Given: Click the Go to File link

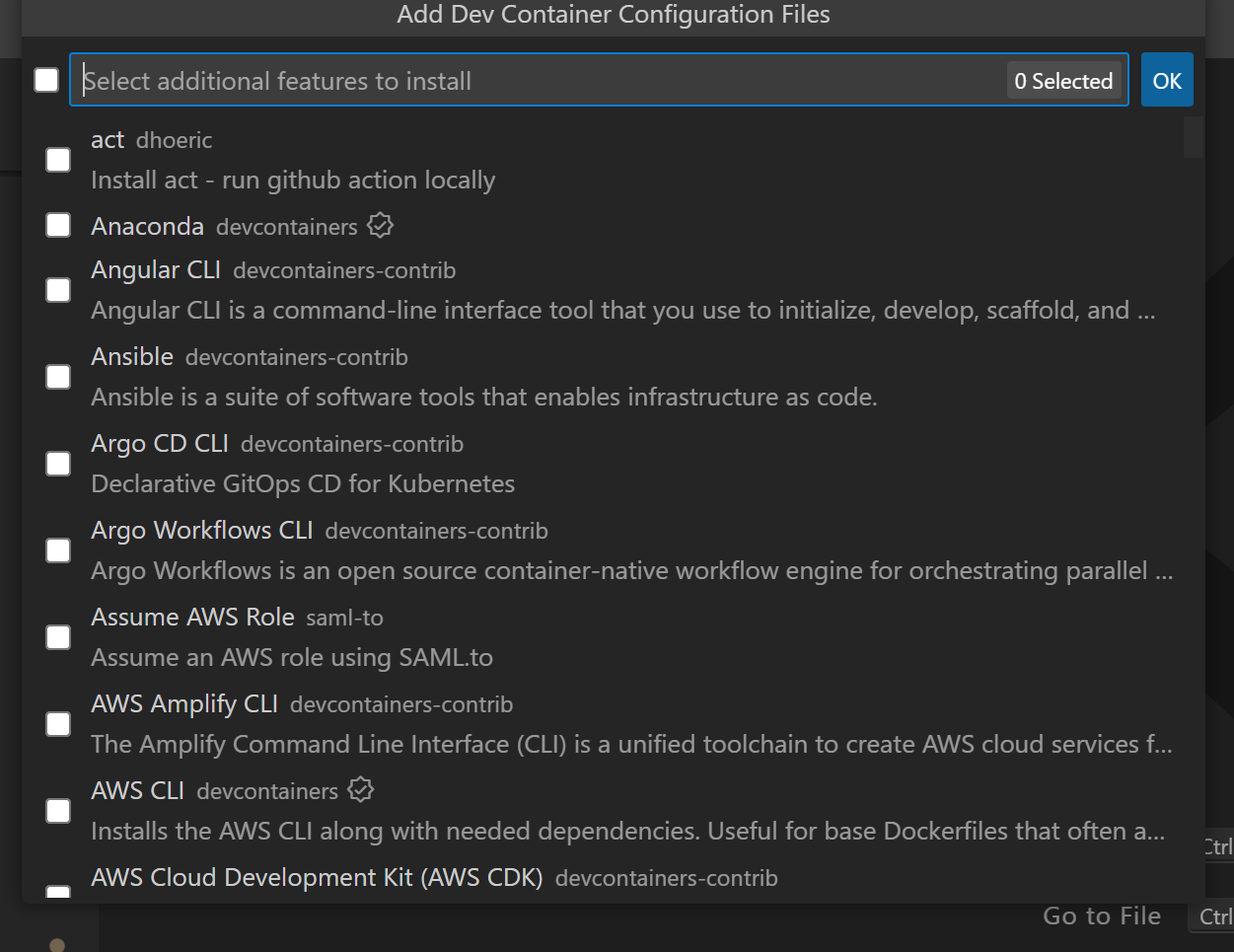Looking at the screenshot, I should coord(1102,915).
